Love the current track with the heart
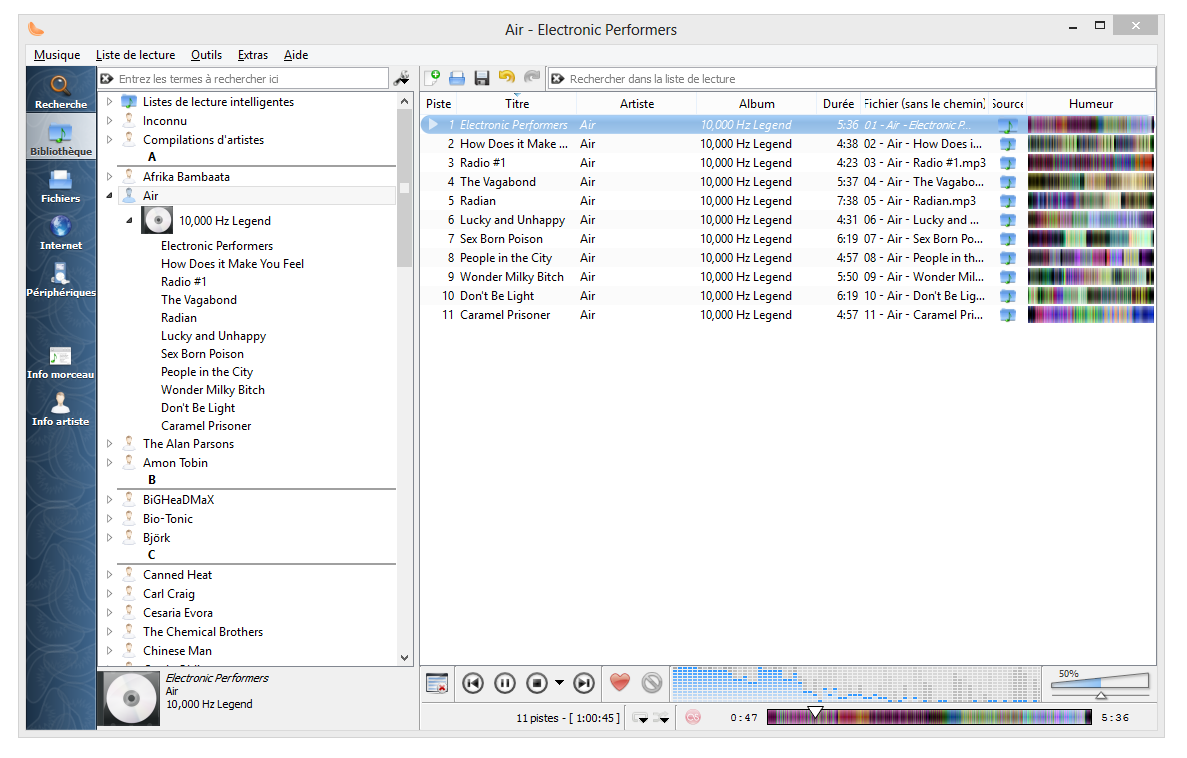Image resolution: width=1187 pixels, height=758 pixels. point(620,683)
